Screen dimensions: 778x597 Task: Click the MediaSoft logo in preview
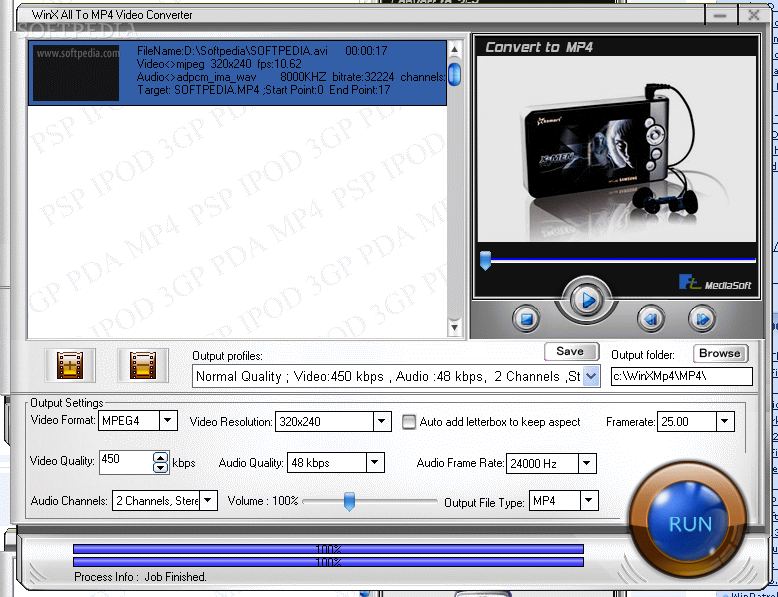click(715, 283)
